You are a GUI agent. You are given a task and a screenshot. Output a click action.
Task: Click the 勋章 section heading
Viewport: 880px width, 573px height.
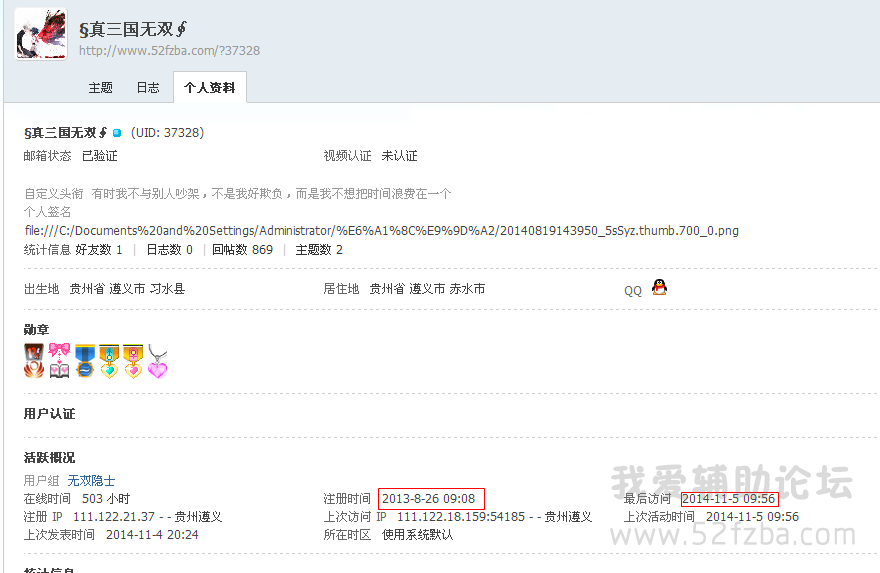coord(36,330)
